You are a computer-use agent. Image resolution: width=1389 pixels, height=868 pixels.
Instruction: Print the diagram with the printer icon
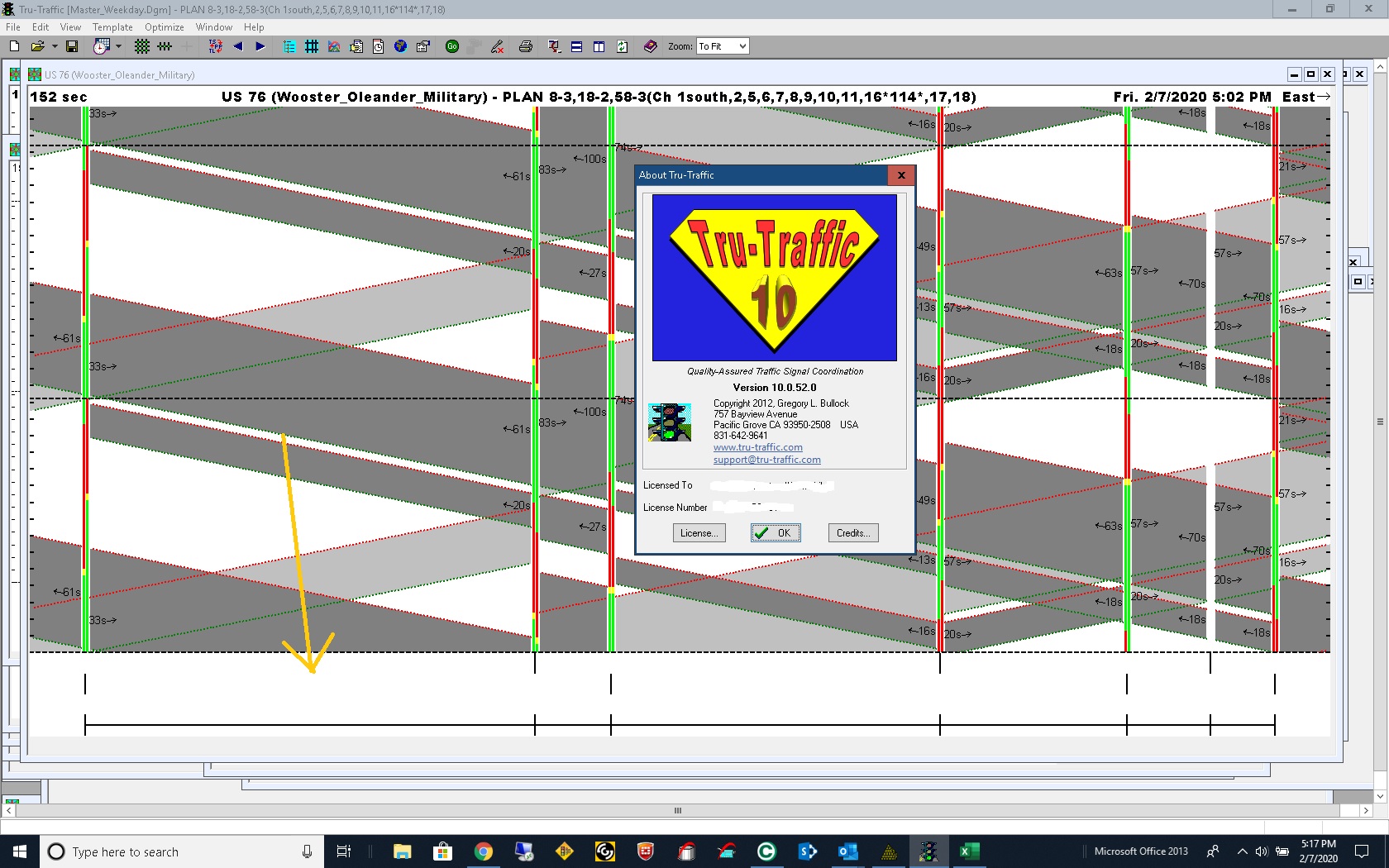point(525,46)
